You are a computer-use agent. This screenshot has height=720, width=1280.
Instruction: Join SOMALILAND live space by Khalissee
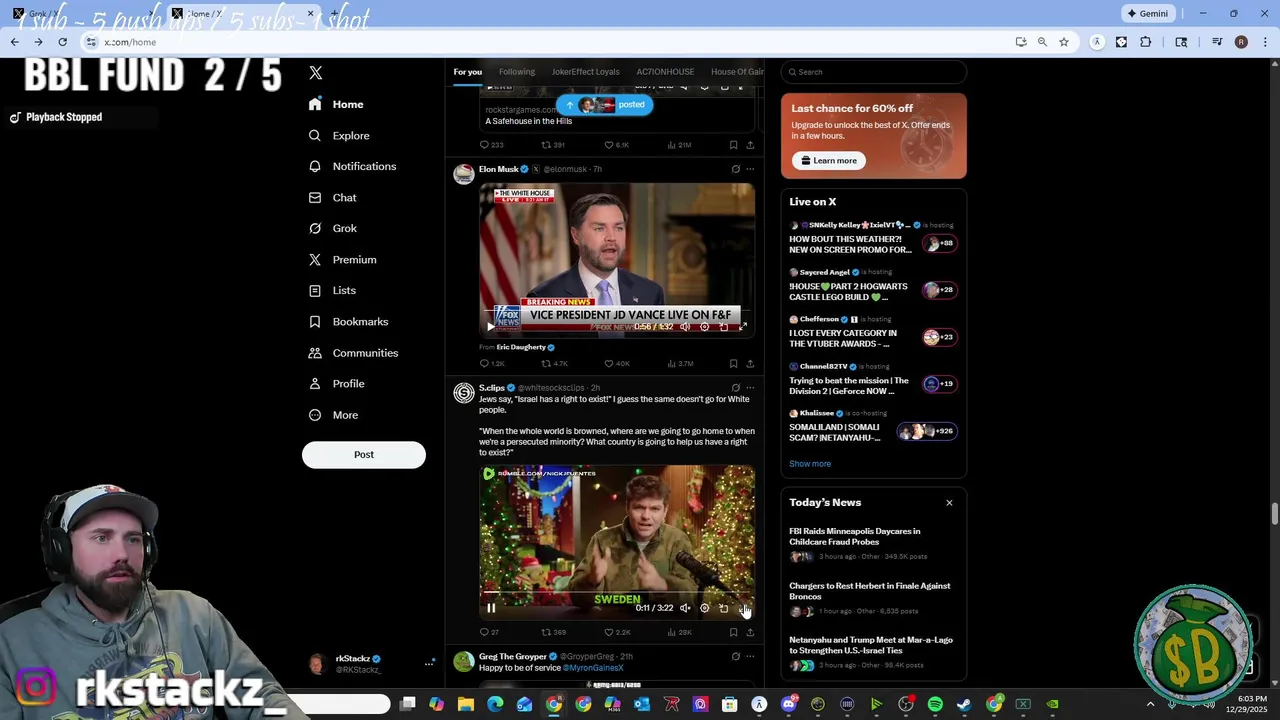click(873, 427)
